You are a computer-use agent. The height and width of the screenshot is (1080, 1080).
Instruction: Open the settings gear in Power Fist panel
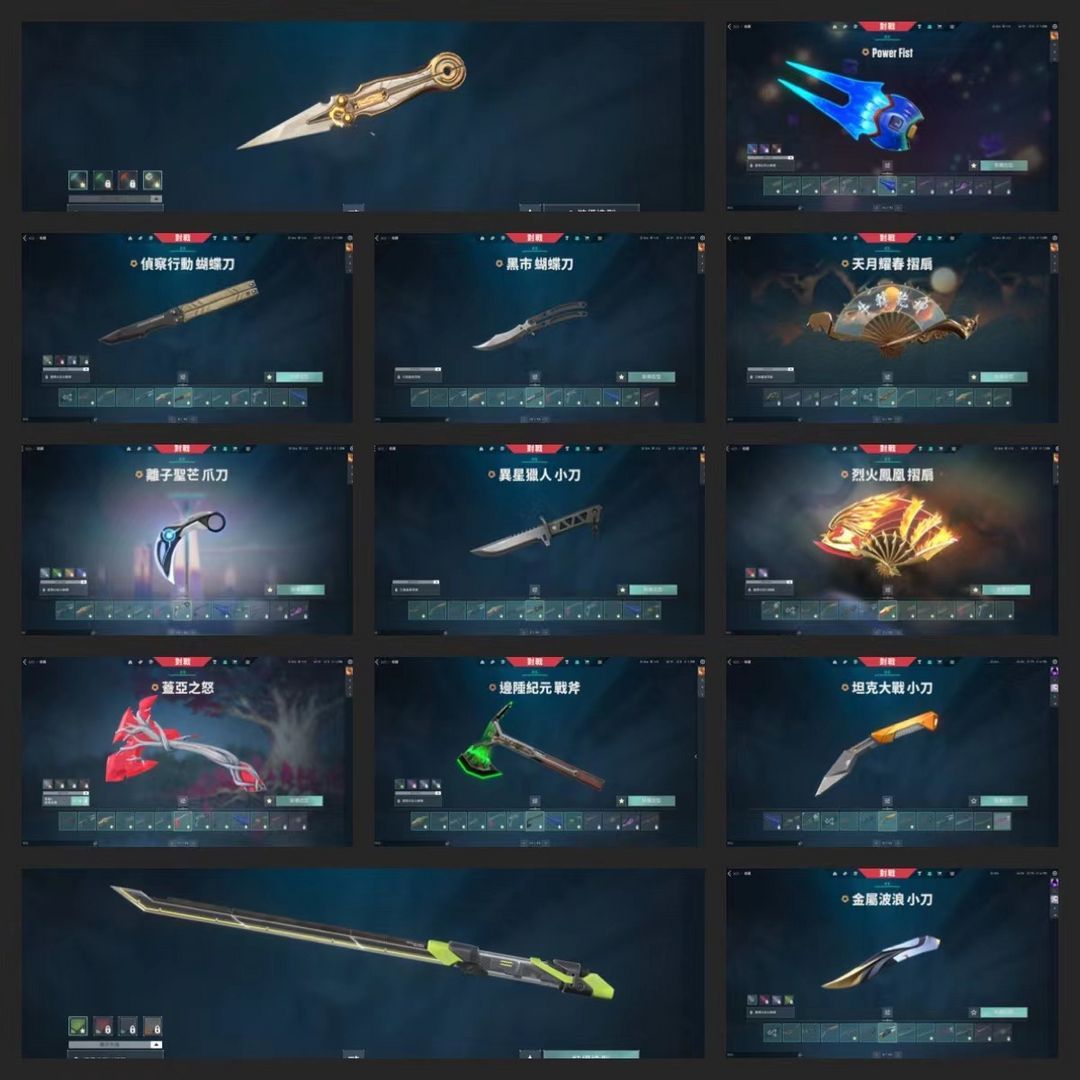tap(1055, 27)
